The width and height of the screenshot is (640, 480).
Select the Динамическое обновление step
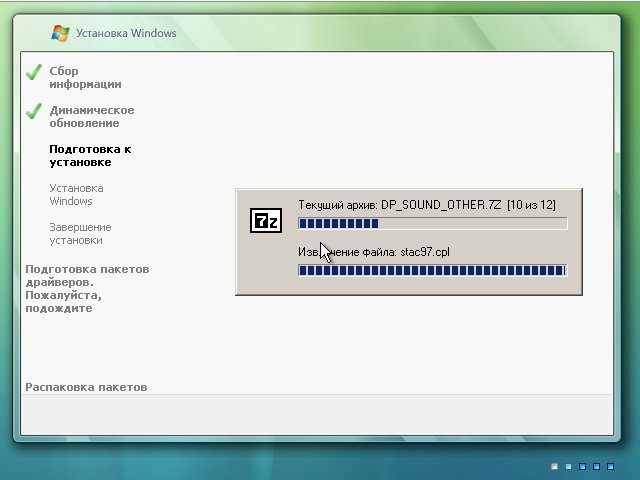coord(92,117)
